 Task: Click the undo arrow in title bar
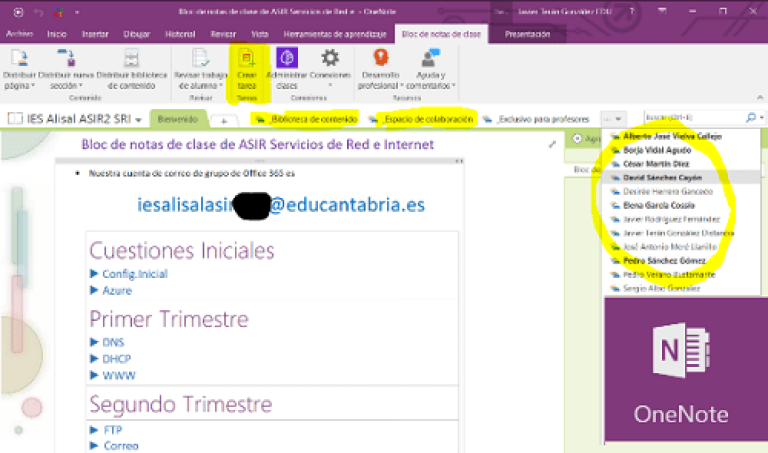pos(39,12)
